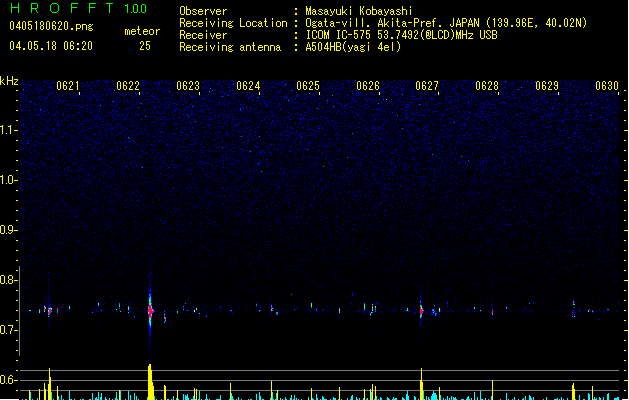The image size is (629, 400).
Task: Click the 0621 time marker
Action: [x=67, y=86]
